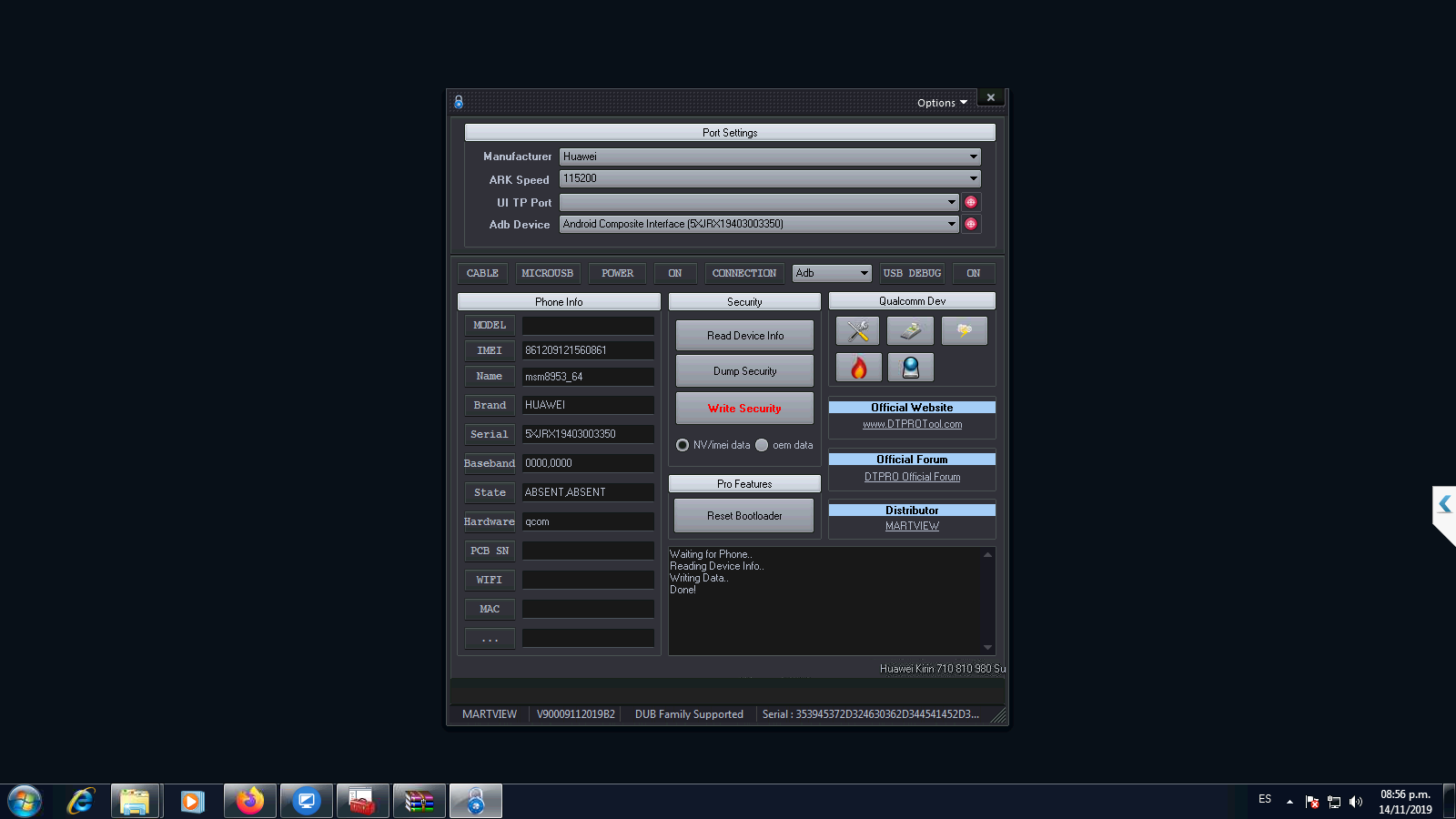Open the Options menu

pos(942,103)
